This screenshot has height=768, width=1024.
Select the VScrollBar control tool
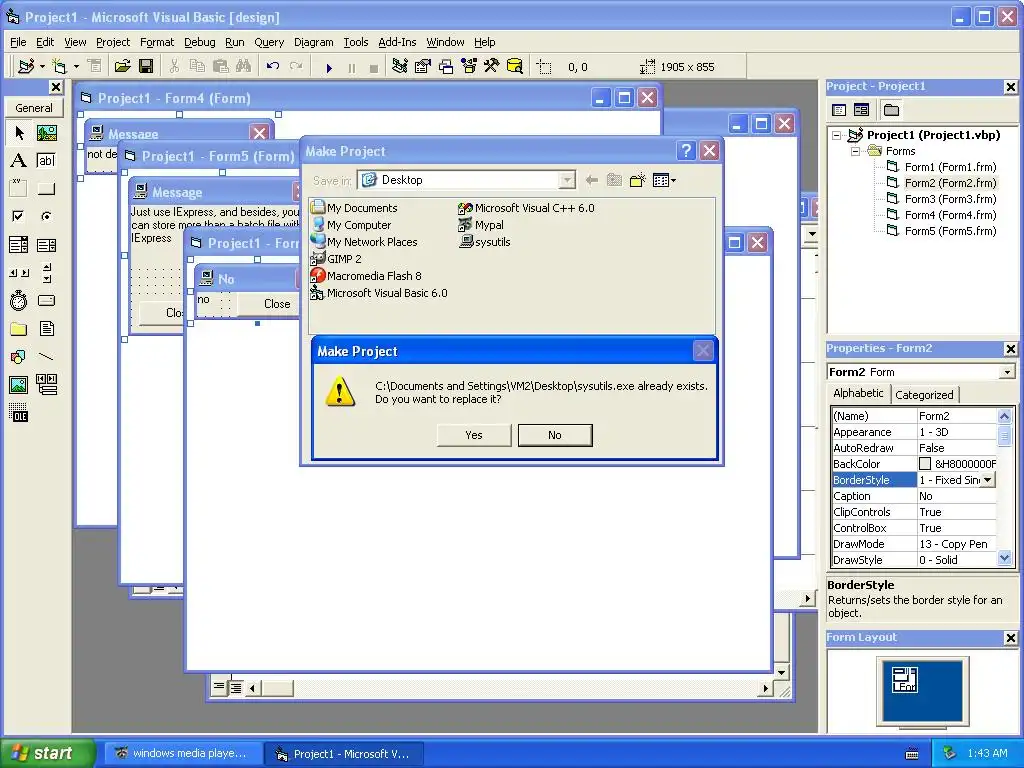(47, 273)
